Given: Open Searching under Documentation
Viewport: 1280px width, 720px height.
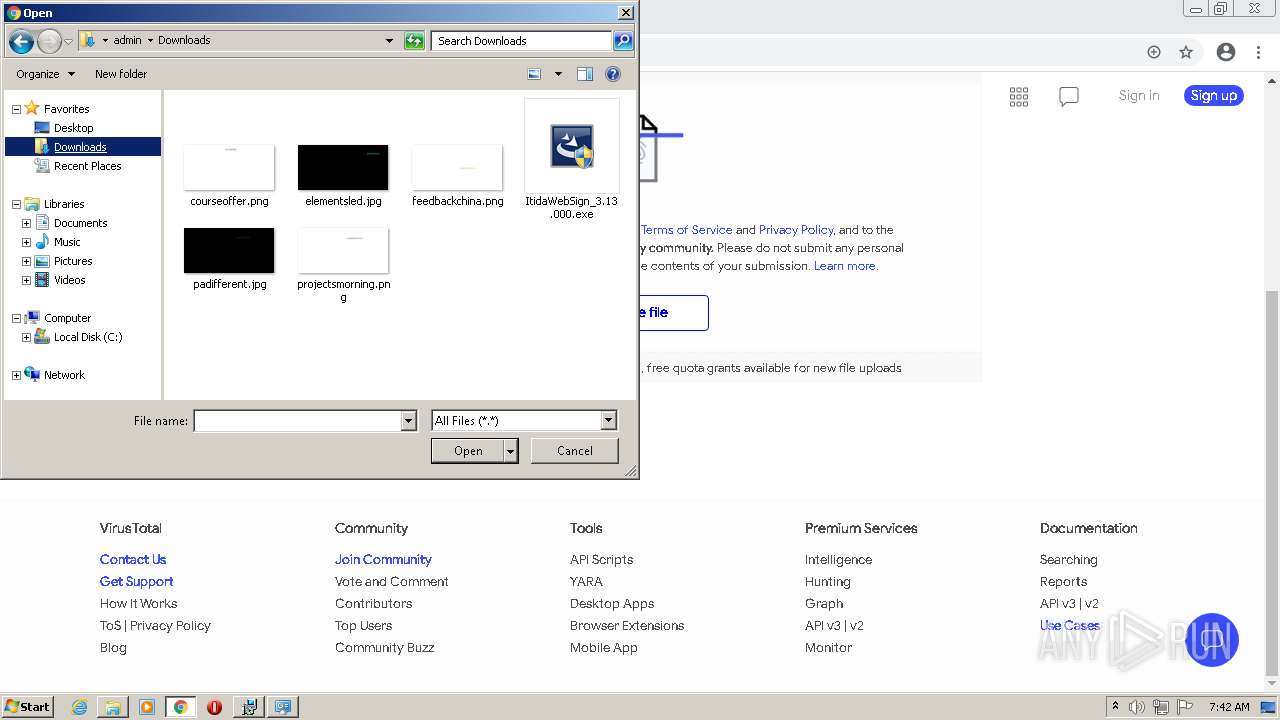Looking at the screenshot, I should (x=1068, y=560).
